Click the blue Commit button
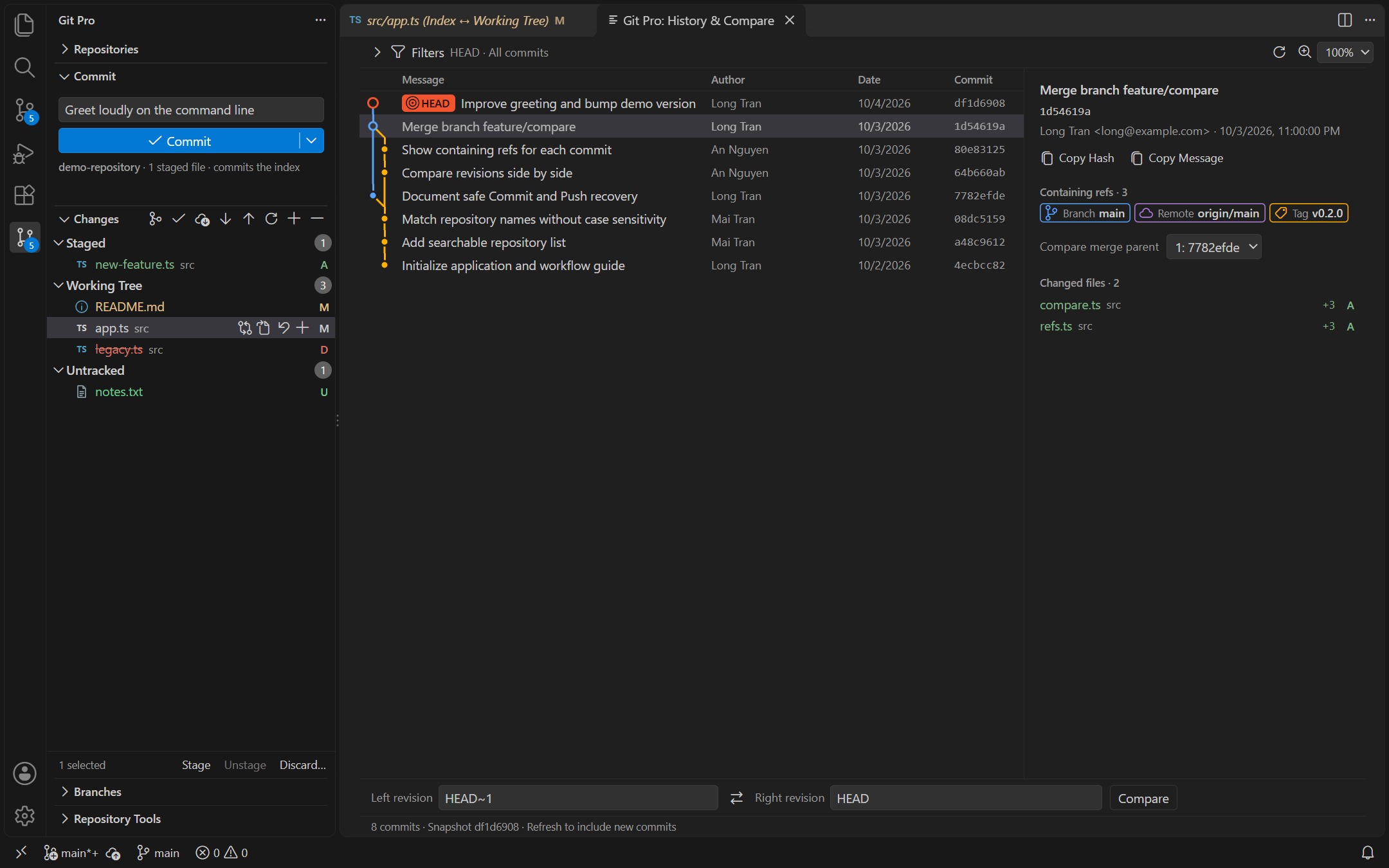 (179, 141)
